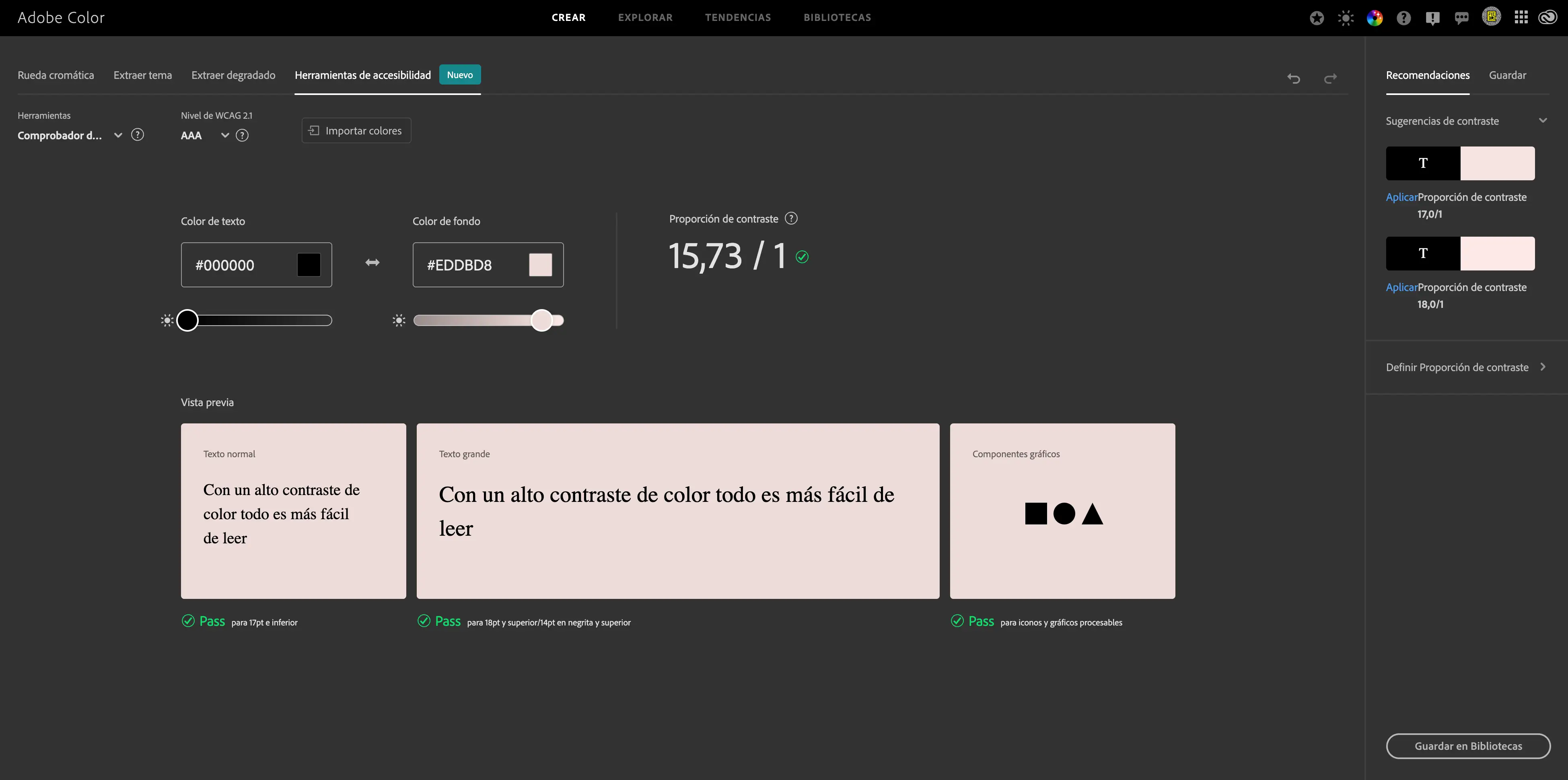The height and width of the screenshot is (780, 1568).
Task: Open the color wheel icon in header
Action: click(1375, 18)
